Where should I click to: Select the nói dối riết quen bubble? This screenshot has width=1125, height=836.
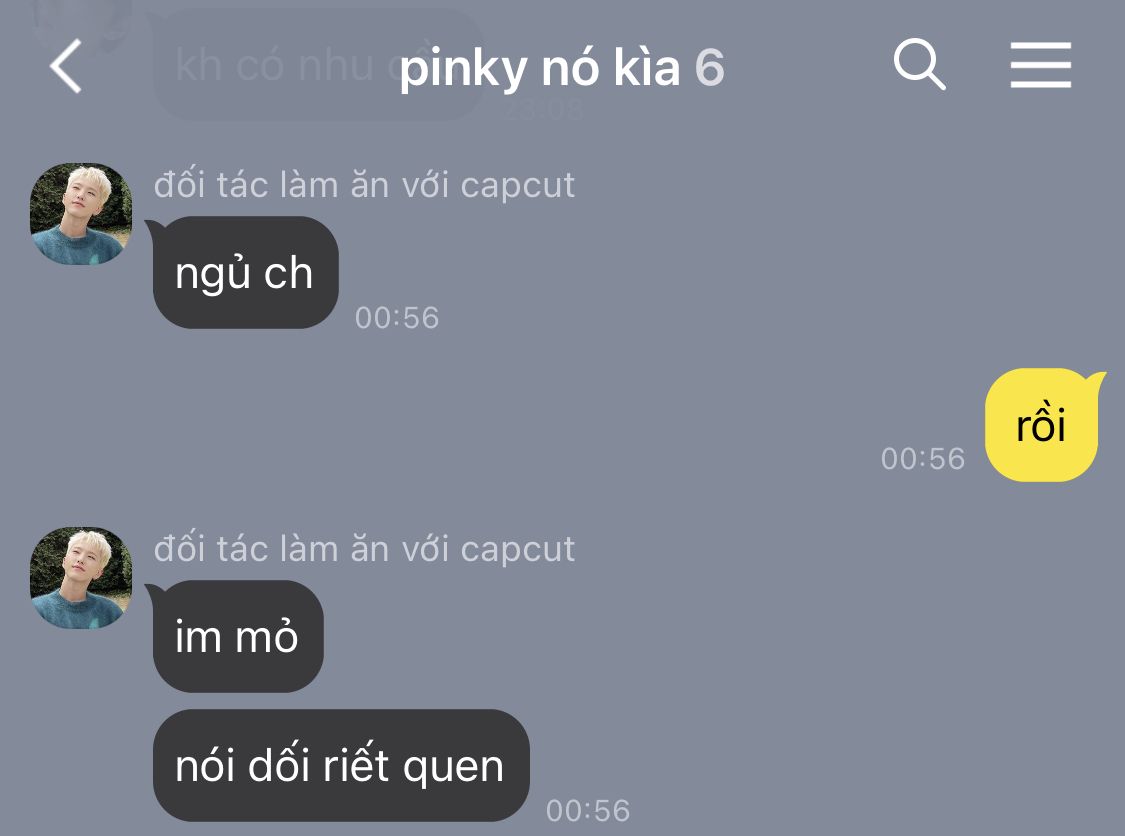click(x=341, y=766)
